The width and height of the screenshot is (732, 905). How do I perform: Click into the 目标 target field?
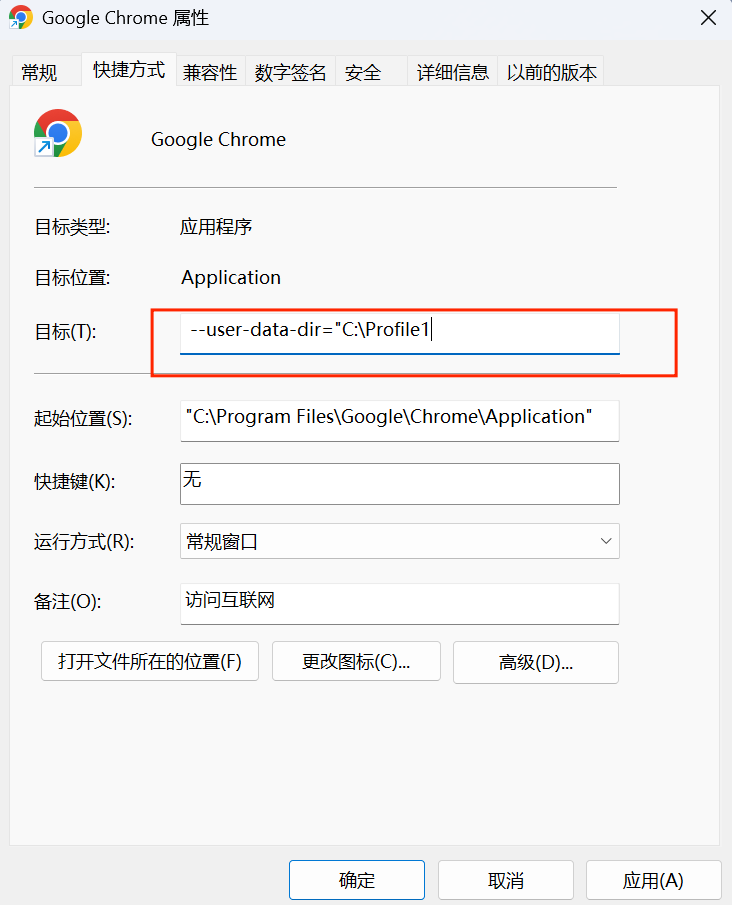click(x=399, y=333)
